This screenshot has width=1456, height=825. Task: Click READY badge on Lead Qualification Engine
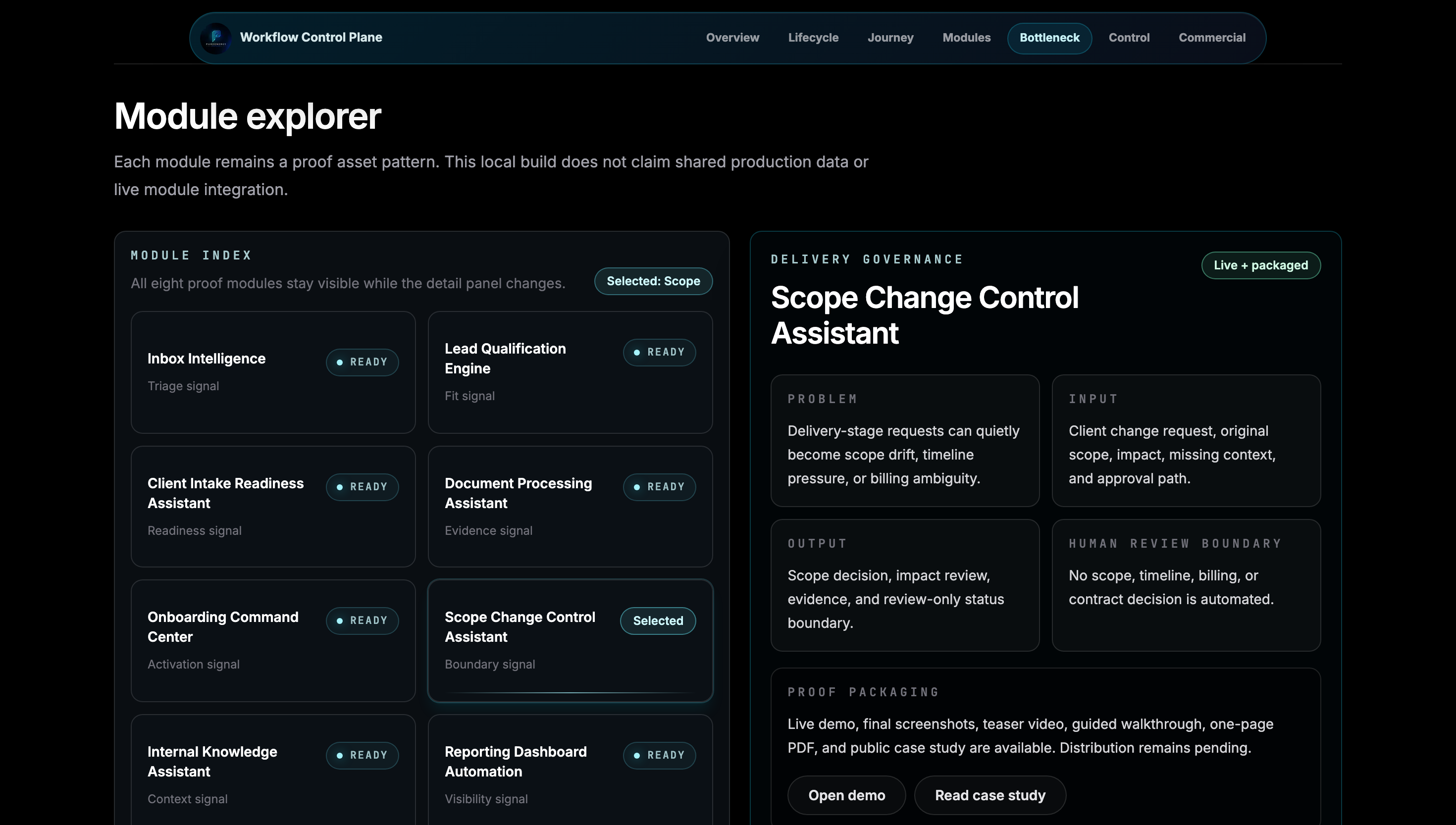coord(660,353)
